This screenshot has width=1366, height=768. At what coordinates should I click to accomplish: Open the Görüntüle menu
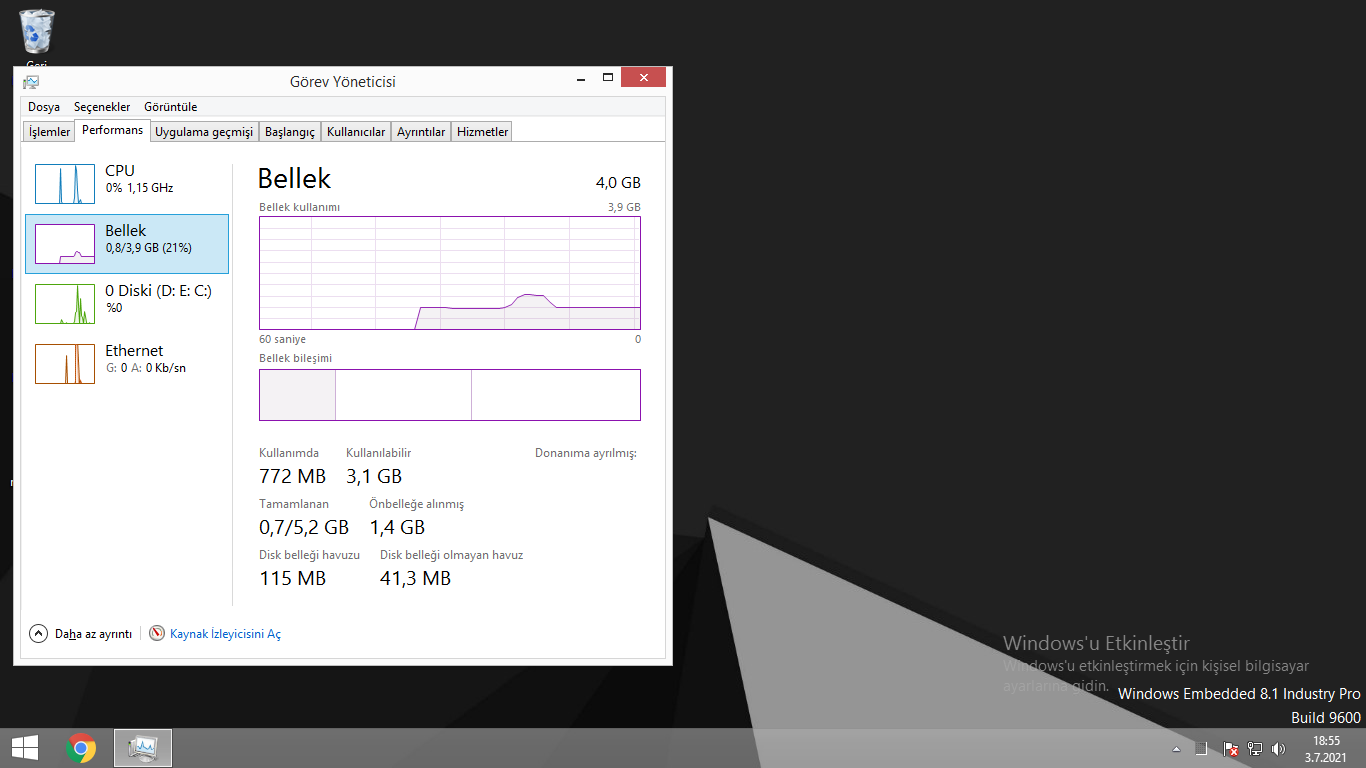170,106
